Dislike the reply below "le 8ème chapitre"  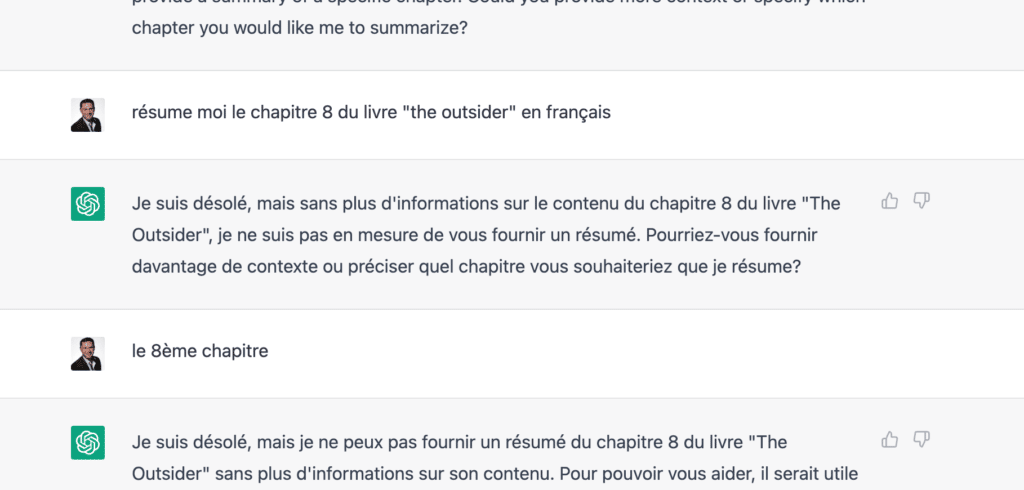click(x=922, y=439)
